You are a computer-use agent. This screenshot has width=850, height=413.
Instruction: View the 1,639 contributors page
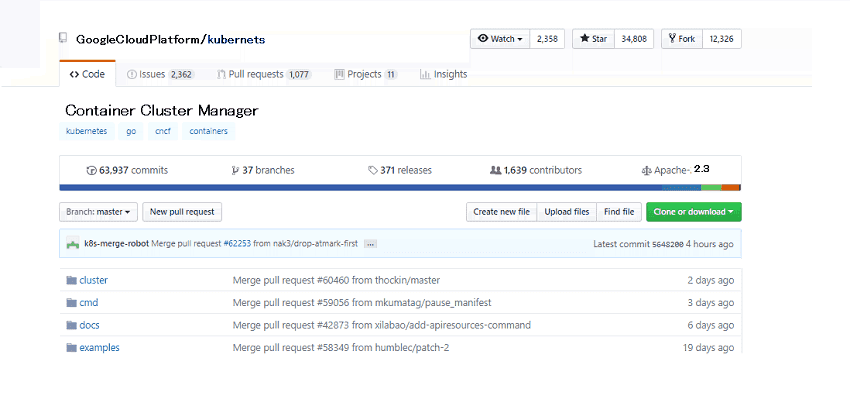coord(536,170)
